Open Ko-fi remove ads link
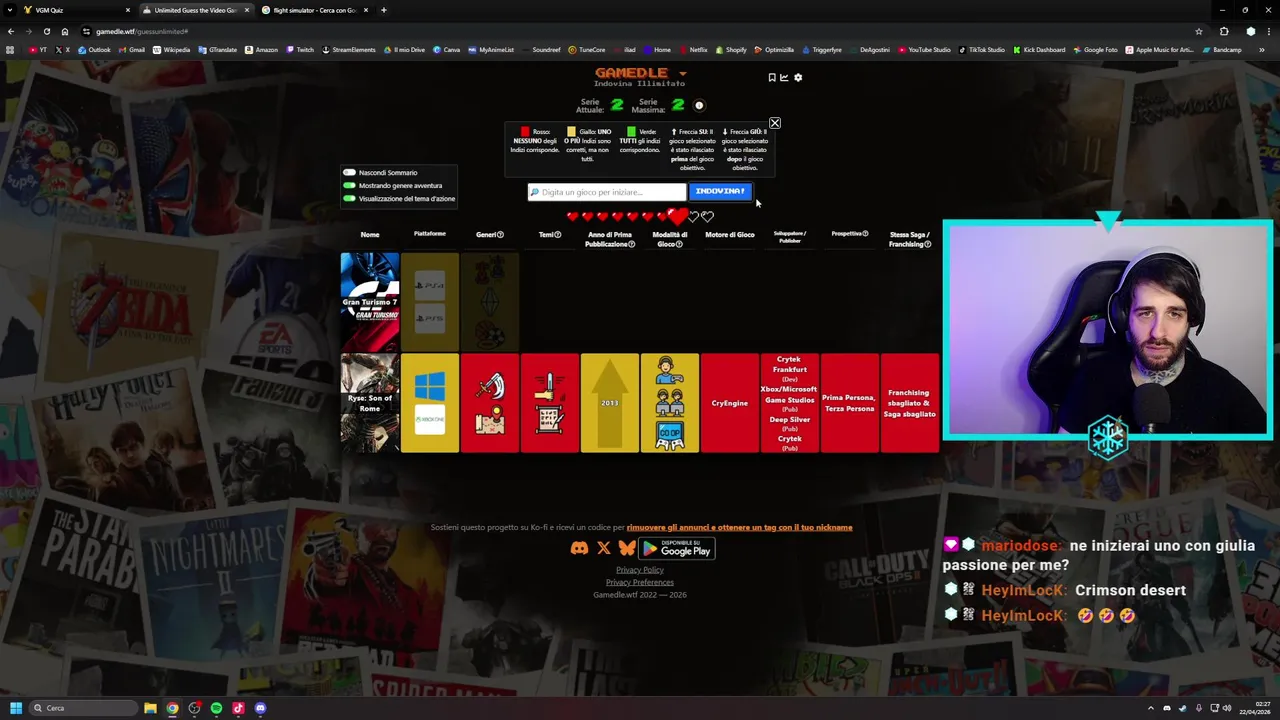Viewport: 1280px width, 720px height. [x=739, y=527]
